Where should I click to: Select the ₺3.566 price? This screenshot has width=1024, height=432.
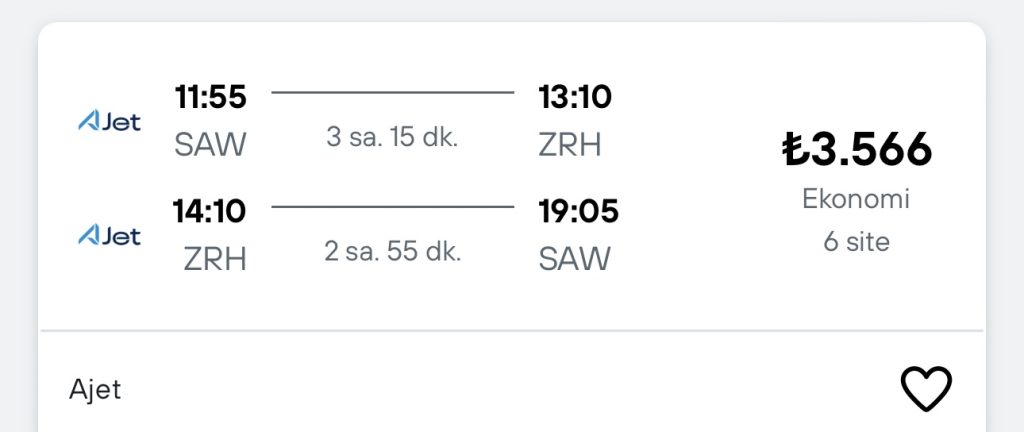pyautogui.click(x=856, y=150)
